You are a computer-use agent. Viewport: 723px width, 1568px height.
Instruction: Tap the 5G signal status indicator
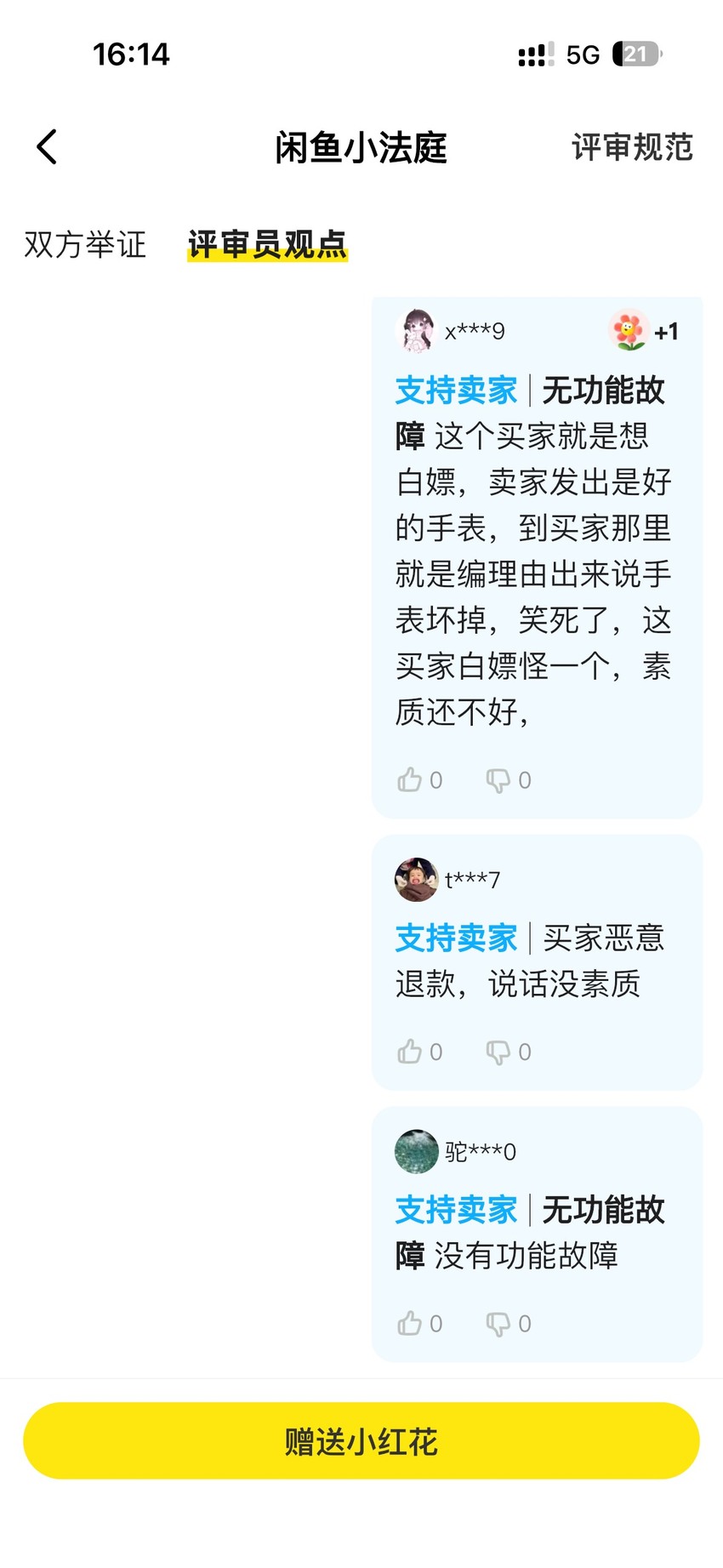583,55
